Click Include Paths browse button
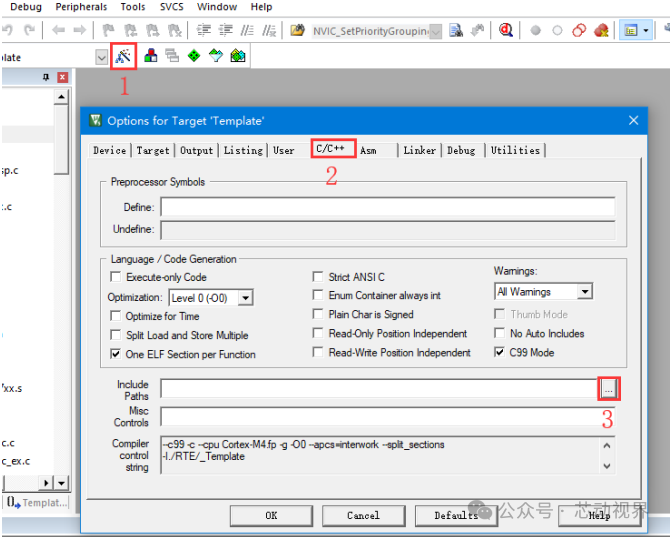Image resolution: width=670 pixels, height=537 pixels. point(608,389)
